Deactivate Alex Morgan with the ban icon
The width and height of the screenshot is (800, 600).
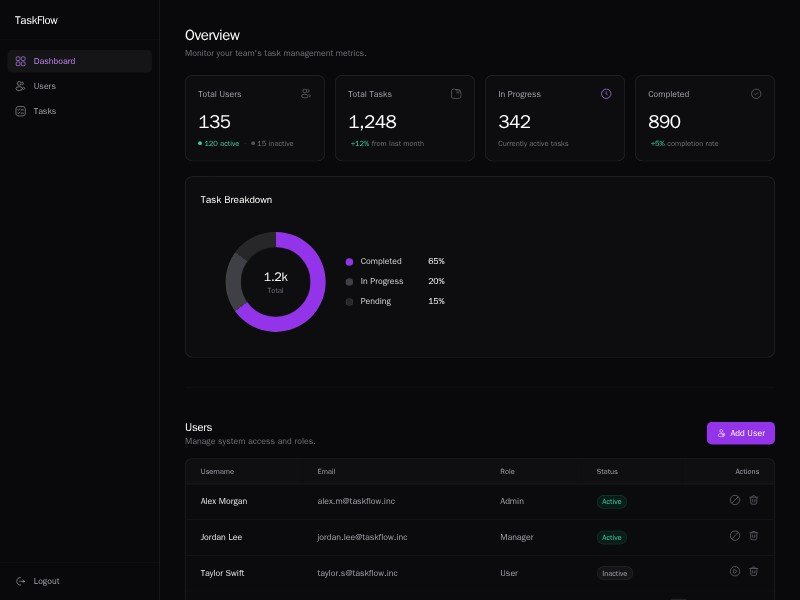pyautogui.click(x=735, y=500)
